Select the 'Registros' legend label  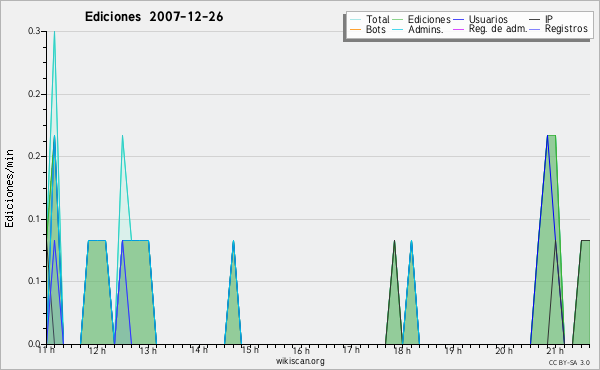point(566,29)
